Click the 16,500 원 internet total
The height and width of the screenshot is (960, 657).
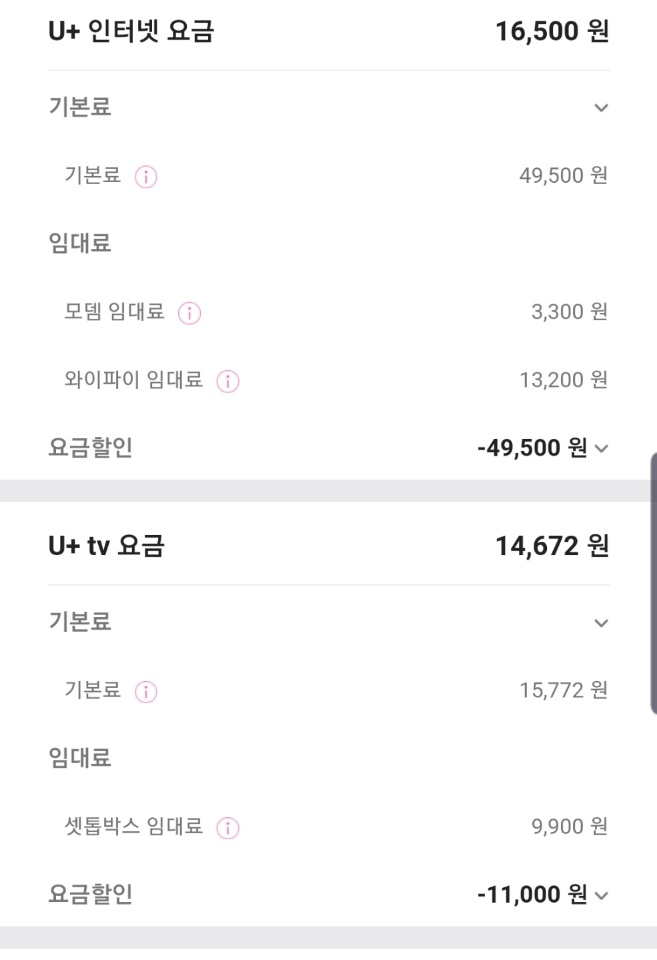pos(552,34)
